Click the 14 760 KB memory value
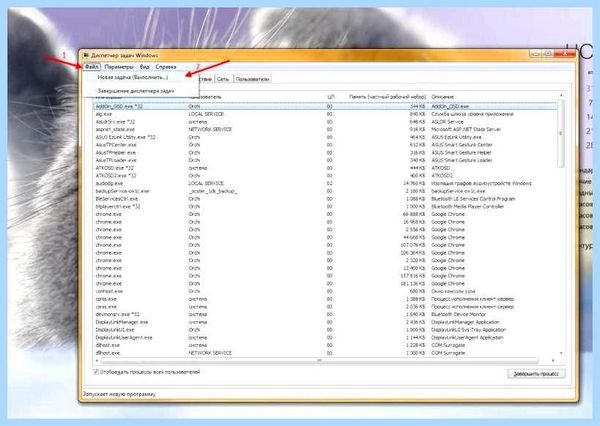Image resolution: width=600 pixels, height=426 pixels. point(414,183)
